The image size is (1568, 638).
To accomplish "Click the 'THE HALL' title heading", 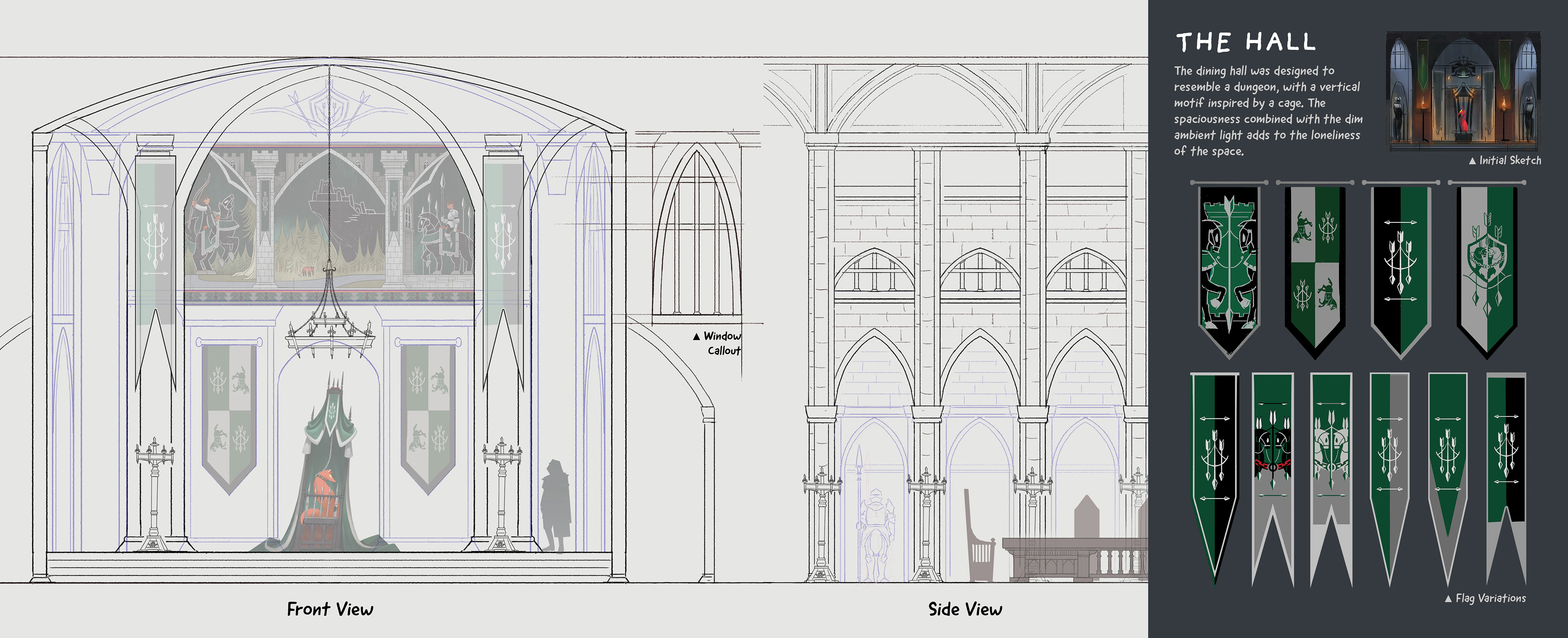I will pyautogui.click(x=1245, y=42).
